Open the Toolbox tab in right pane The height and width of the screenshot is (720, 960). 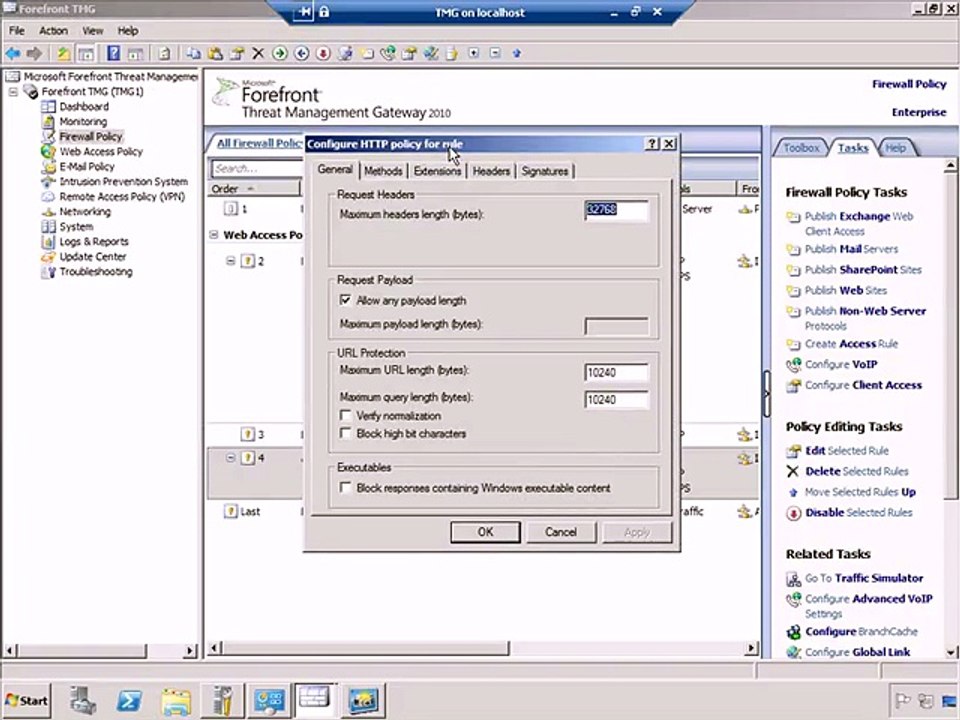[801, 148]
